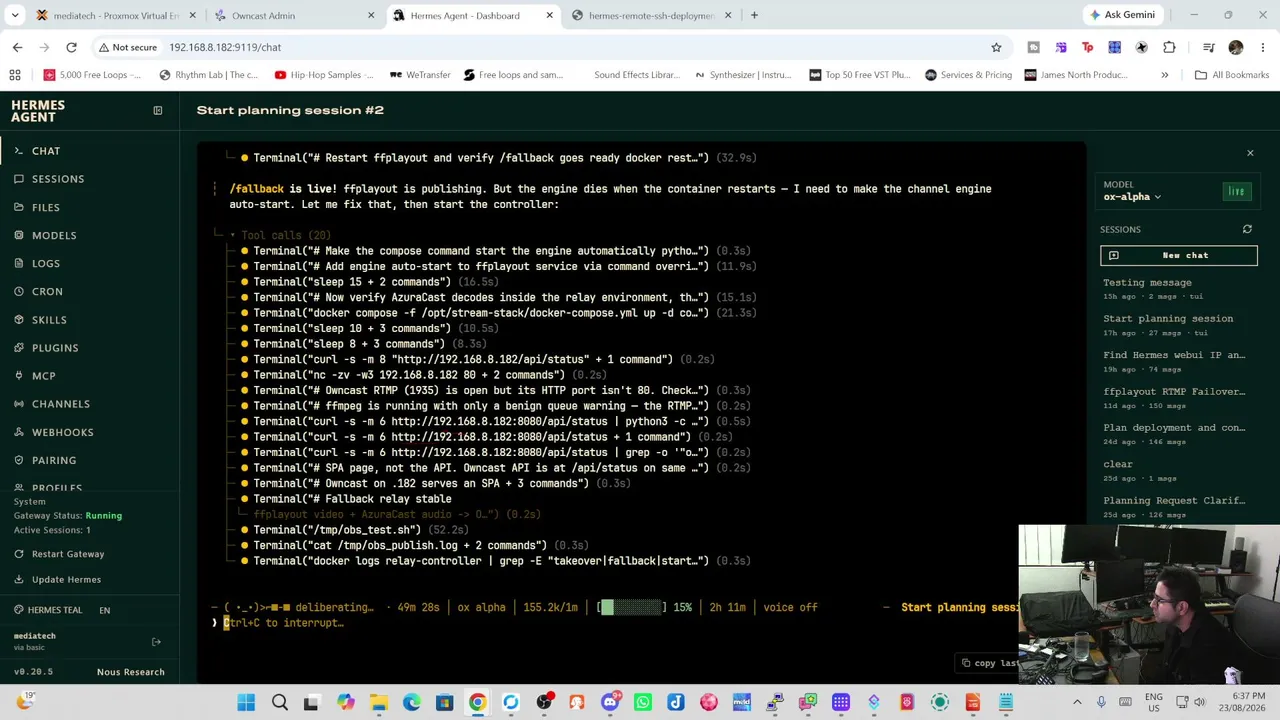Open the ox-alpha model dropdown

[1132, 197]
